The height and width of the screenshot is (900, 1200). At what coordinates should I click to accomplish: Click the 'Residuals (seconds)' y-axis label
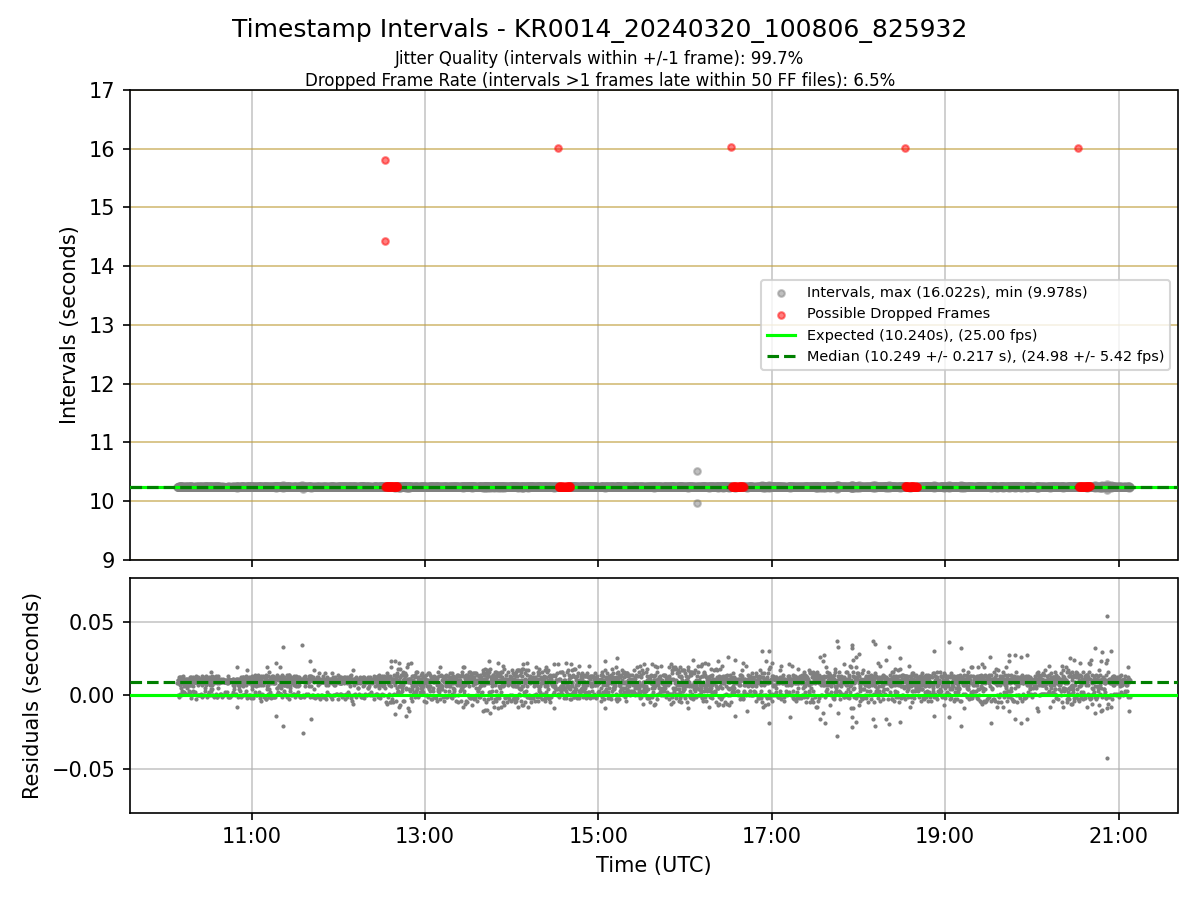(32, 696)
